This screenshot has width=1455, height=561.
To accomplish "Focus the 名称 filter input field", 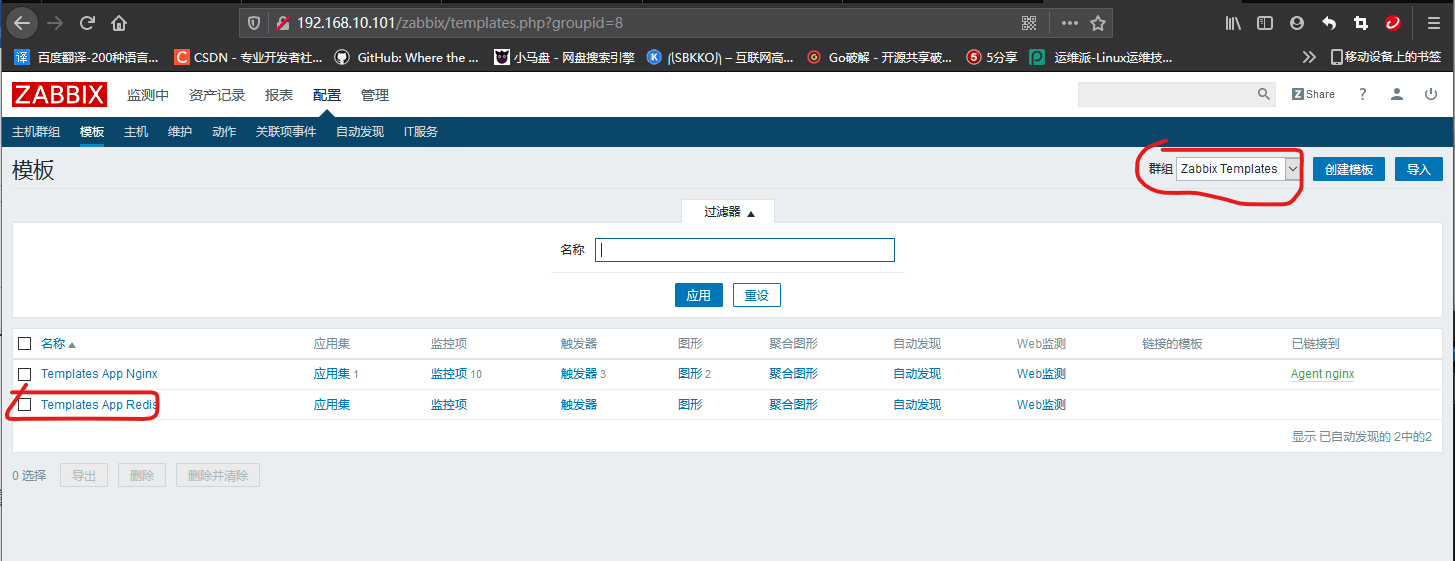I will click(745, 250).
